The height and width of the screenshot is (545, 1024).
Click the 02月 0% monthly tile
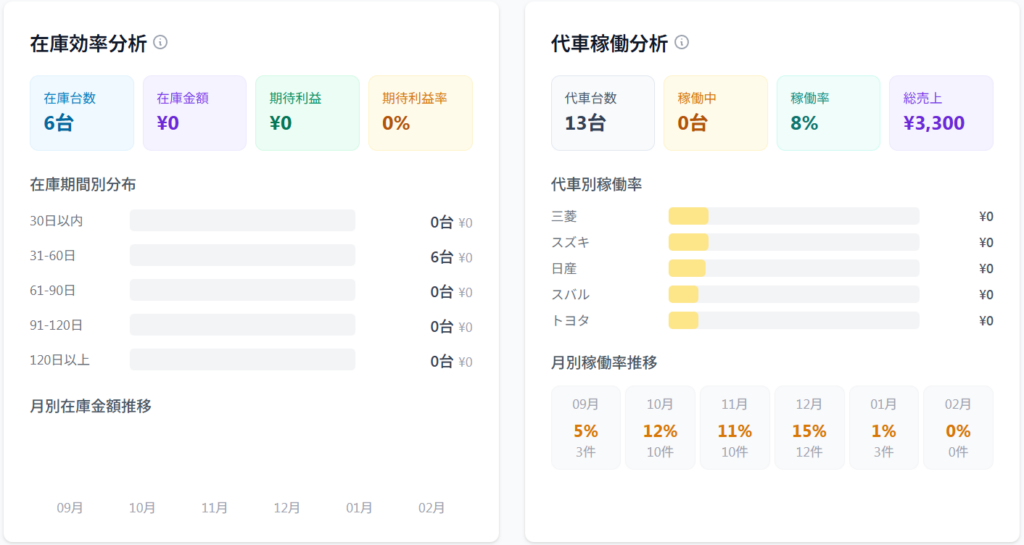(x=958, y=428)
